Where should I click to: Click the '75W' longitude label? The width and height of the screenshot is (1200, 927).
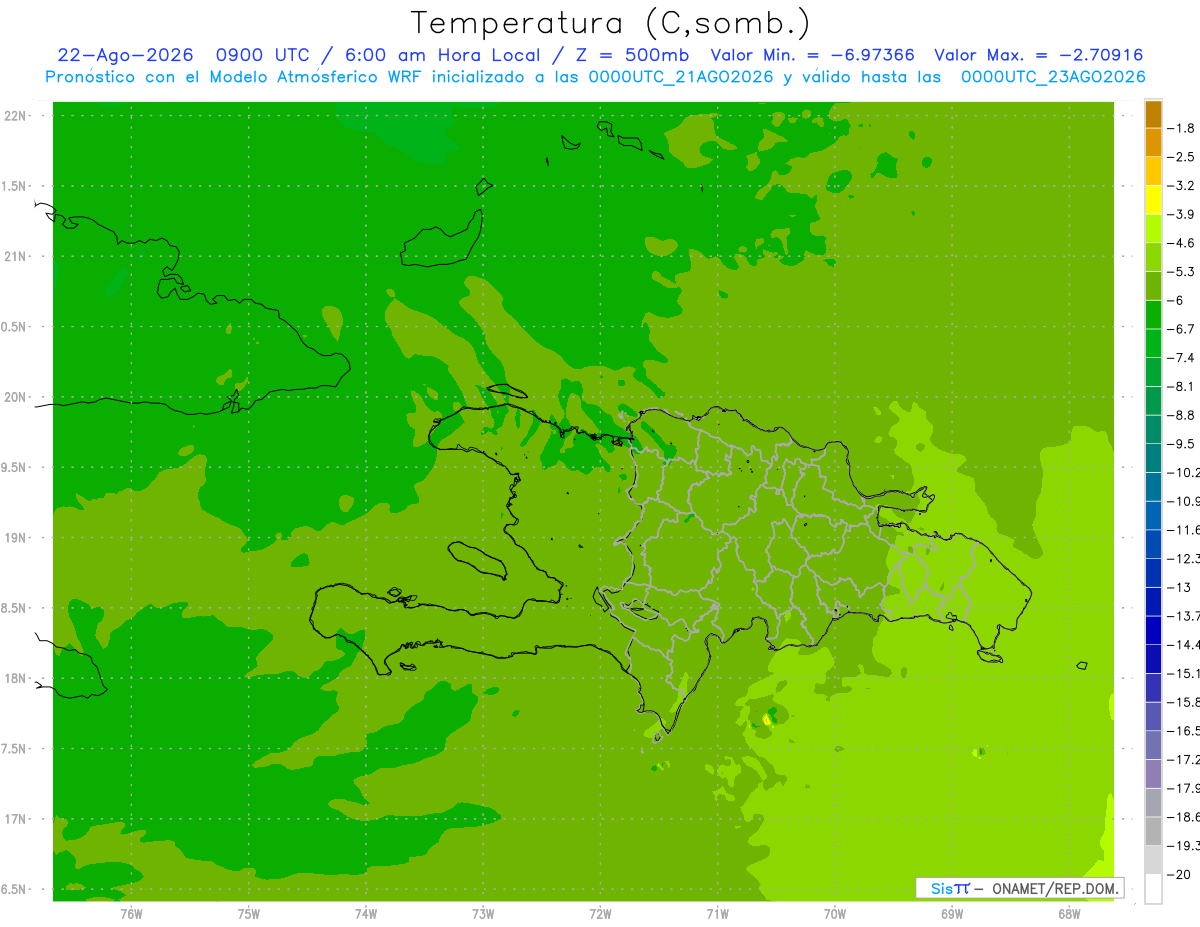[249, 914]
